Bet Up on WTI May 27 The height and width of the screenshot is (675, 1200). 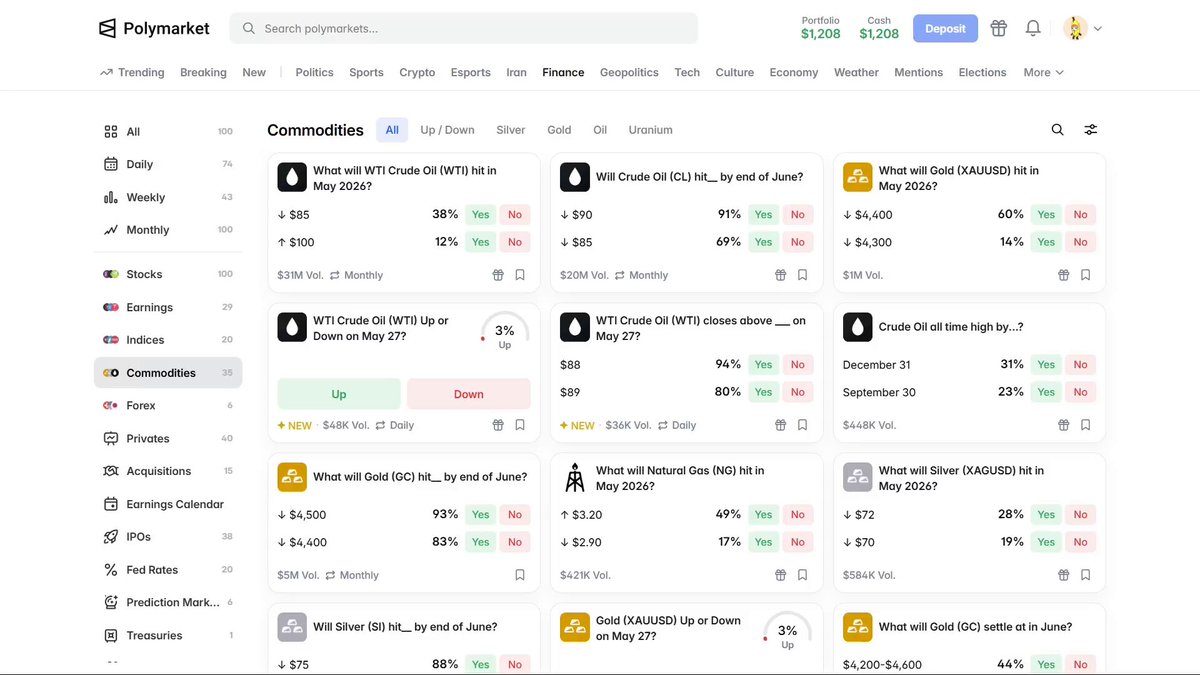339,394
